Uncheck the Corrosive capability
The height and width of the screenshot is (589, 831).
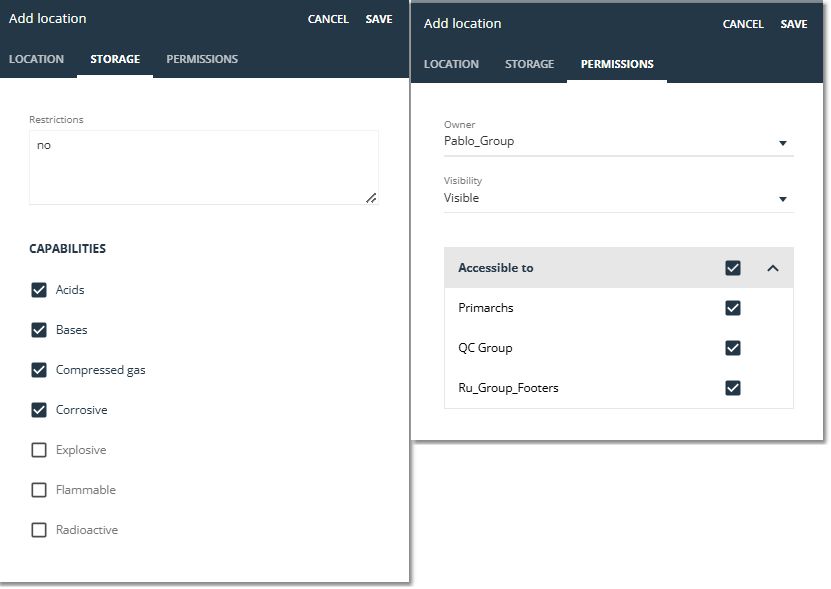39,410
